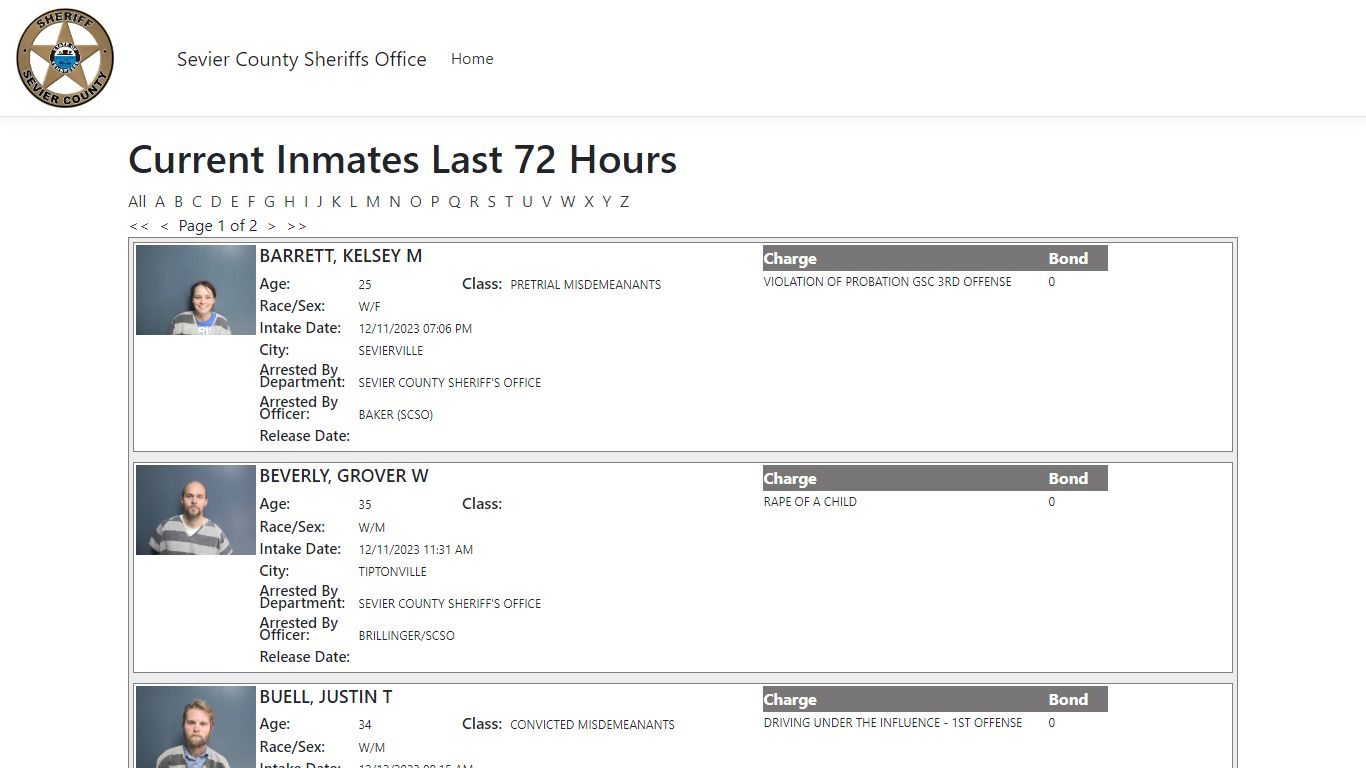The image size is (1366, 768).
Task: Jump to last page with >> link
Action: click(x=297, y=226)
